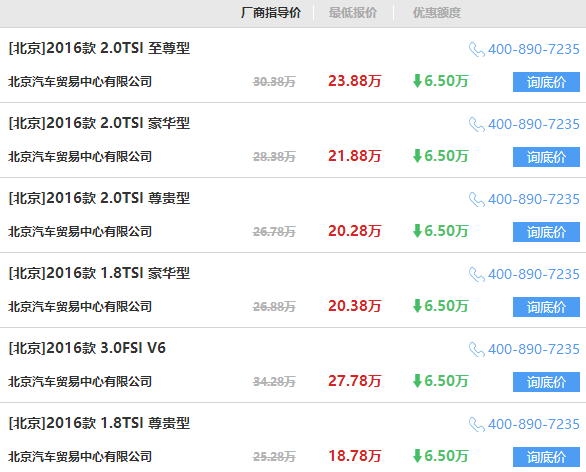Click green 6.50万 discount in 至尊型 row
586x472 pixels.
pyautogui.click(x=446, y=81)
